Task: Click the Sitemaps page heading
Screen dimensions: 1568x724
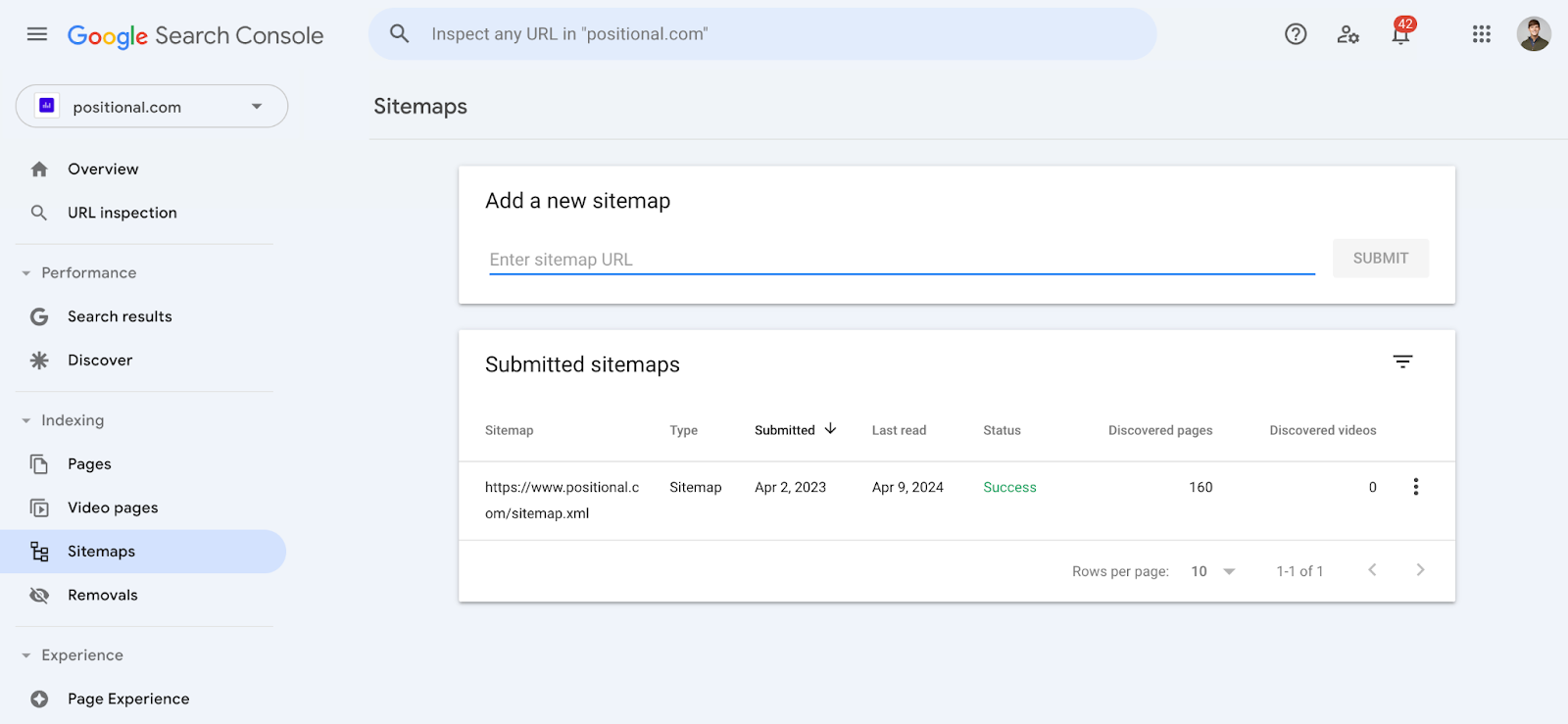Action: click(420, 106)
